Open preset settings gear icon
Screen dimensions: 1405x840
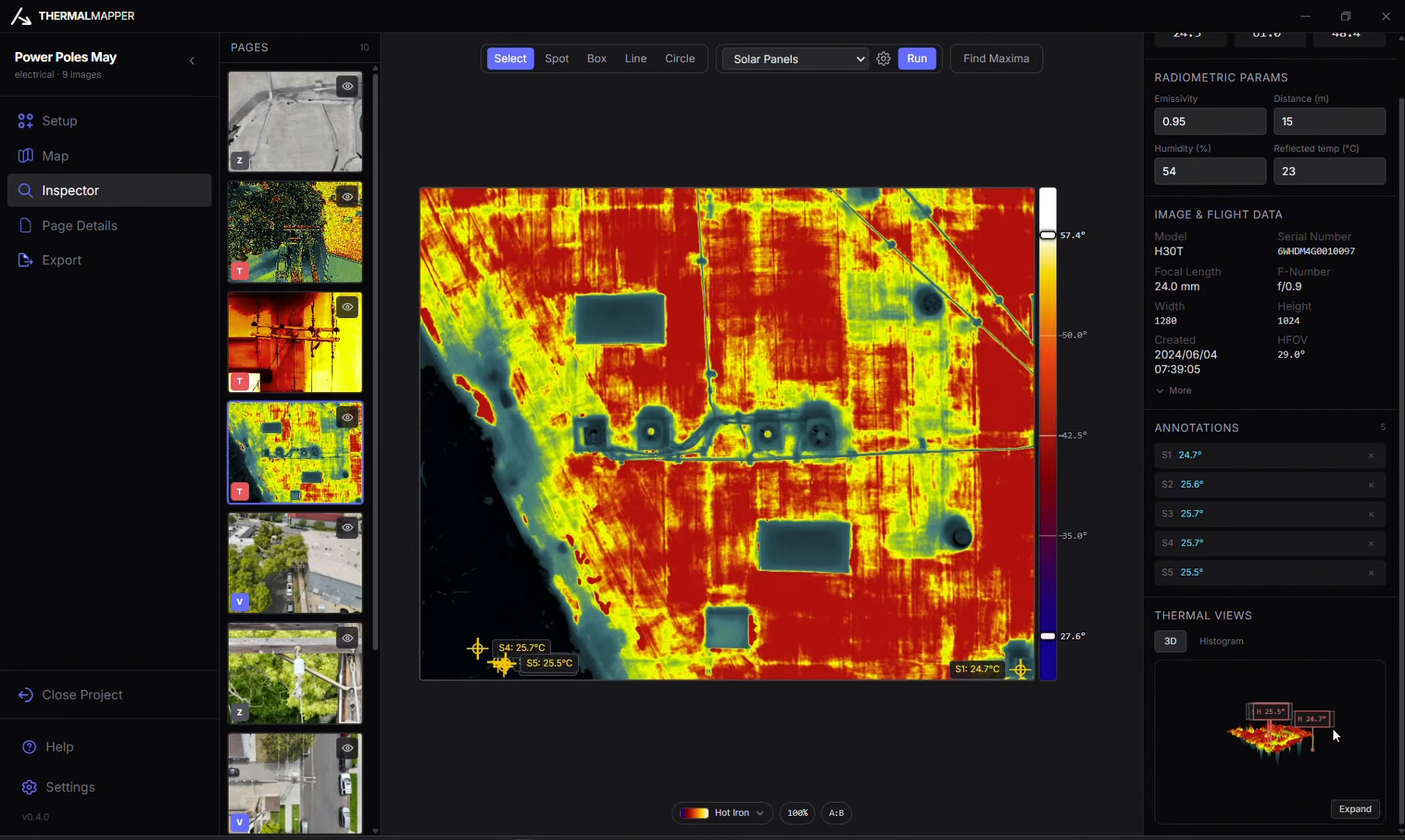tap(884, 59)
